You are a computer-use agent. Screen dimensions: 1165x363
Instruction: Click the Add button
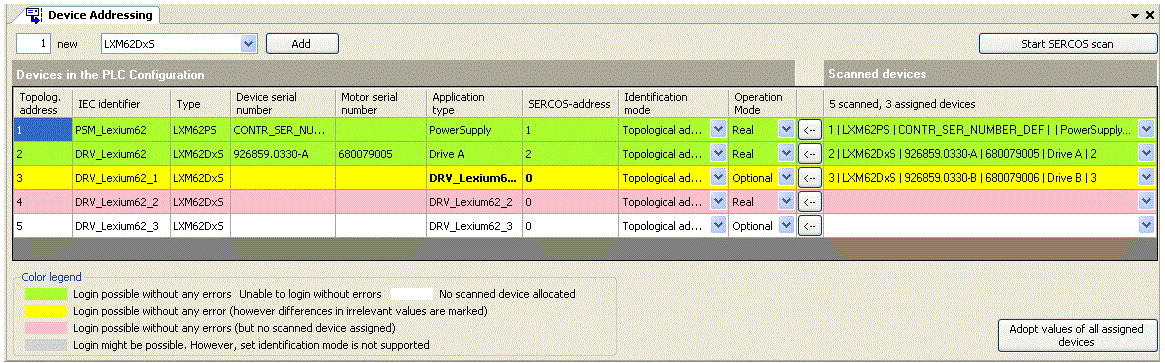click(302, 44)
